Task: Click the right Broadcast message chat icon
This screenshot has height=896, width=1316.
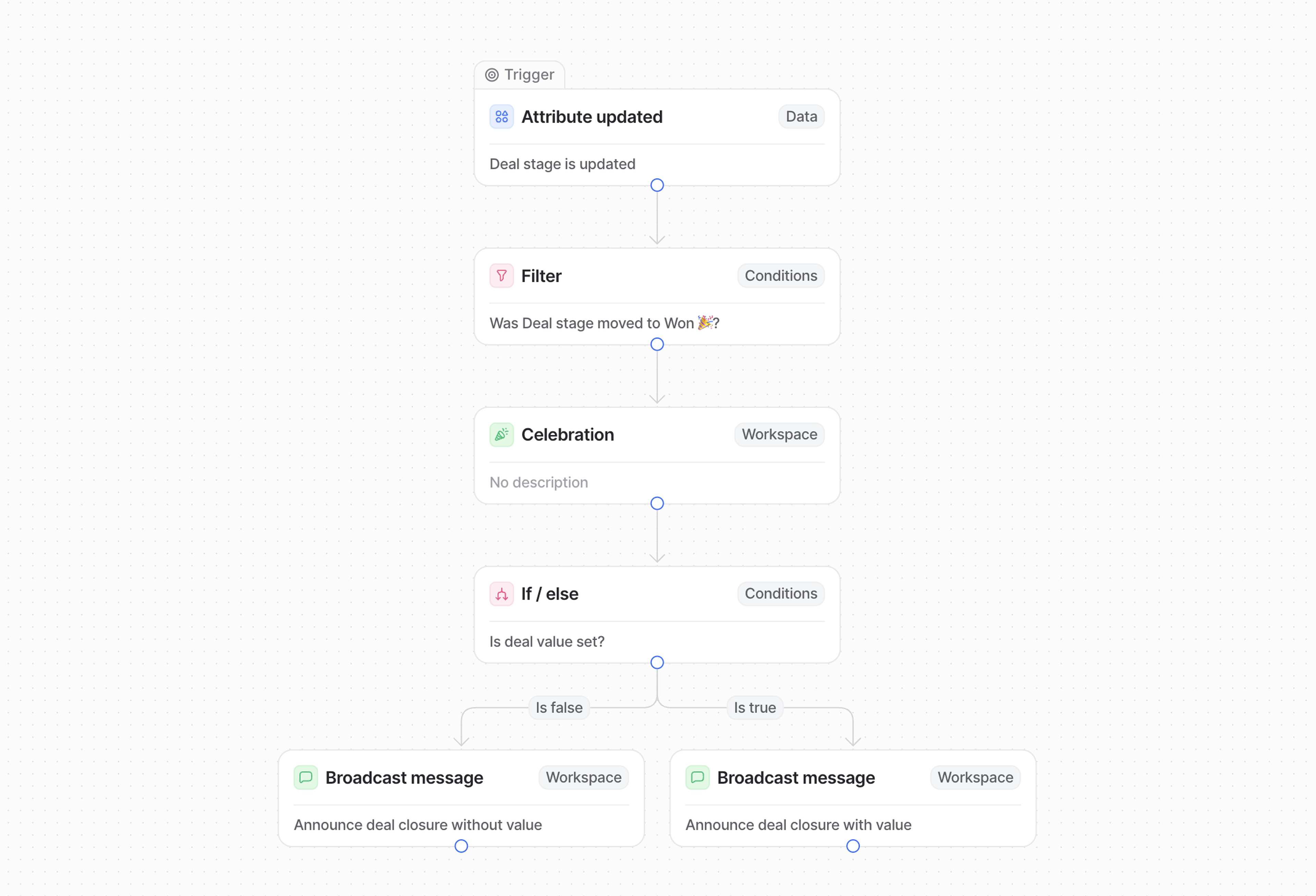Action: [697, 778]
